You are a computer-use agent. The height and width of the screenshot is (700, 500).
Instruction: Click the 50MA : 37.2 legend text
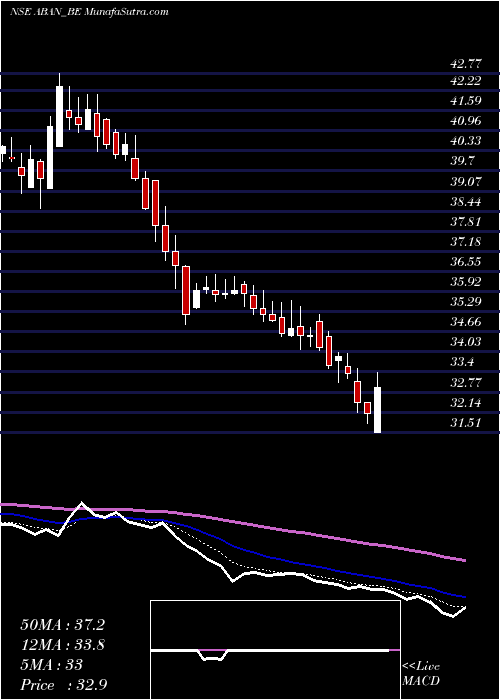tap(62, 625)
